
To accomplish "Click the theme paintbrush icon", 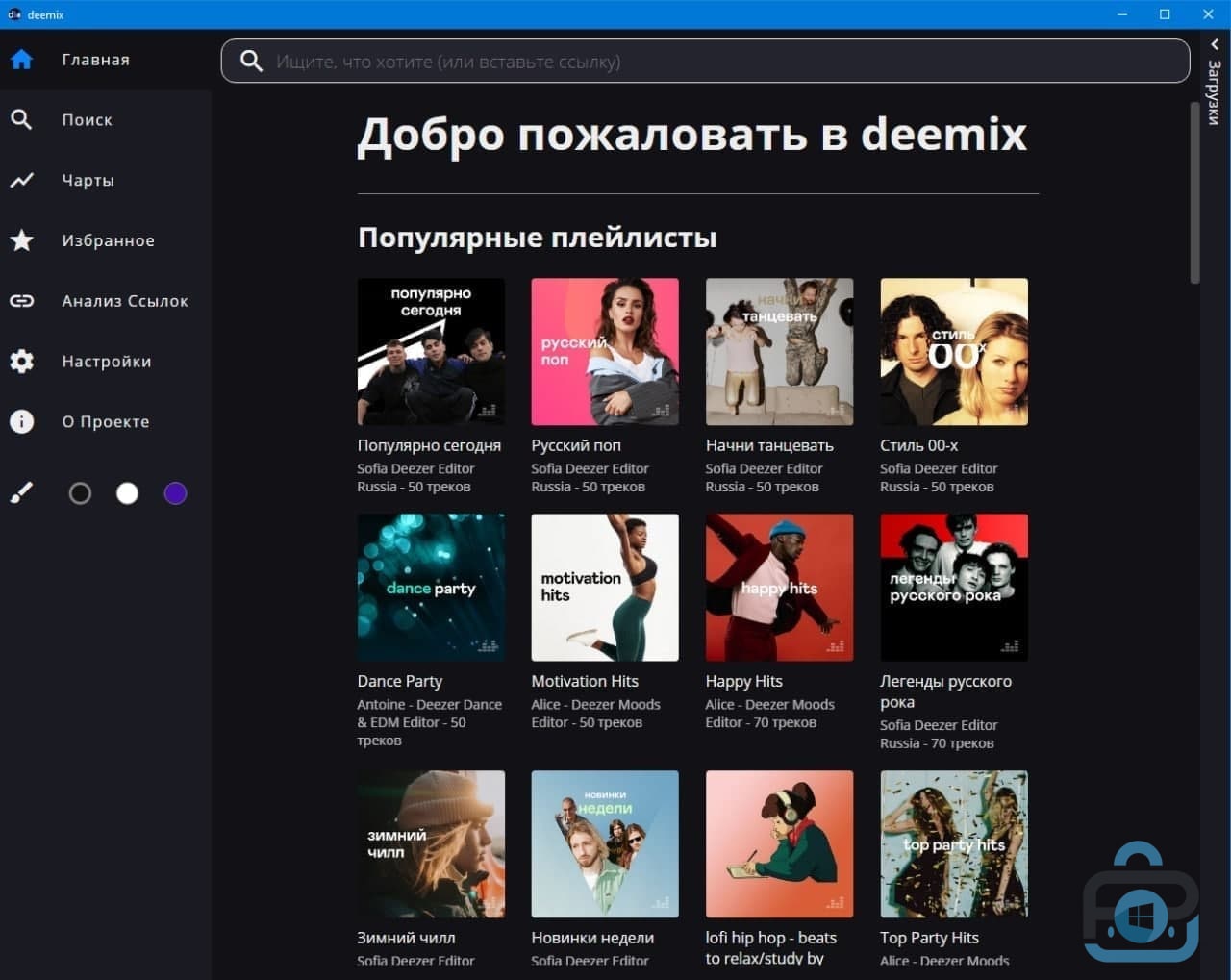I will click(x=21, y=493).
